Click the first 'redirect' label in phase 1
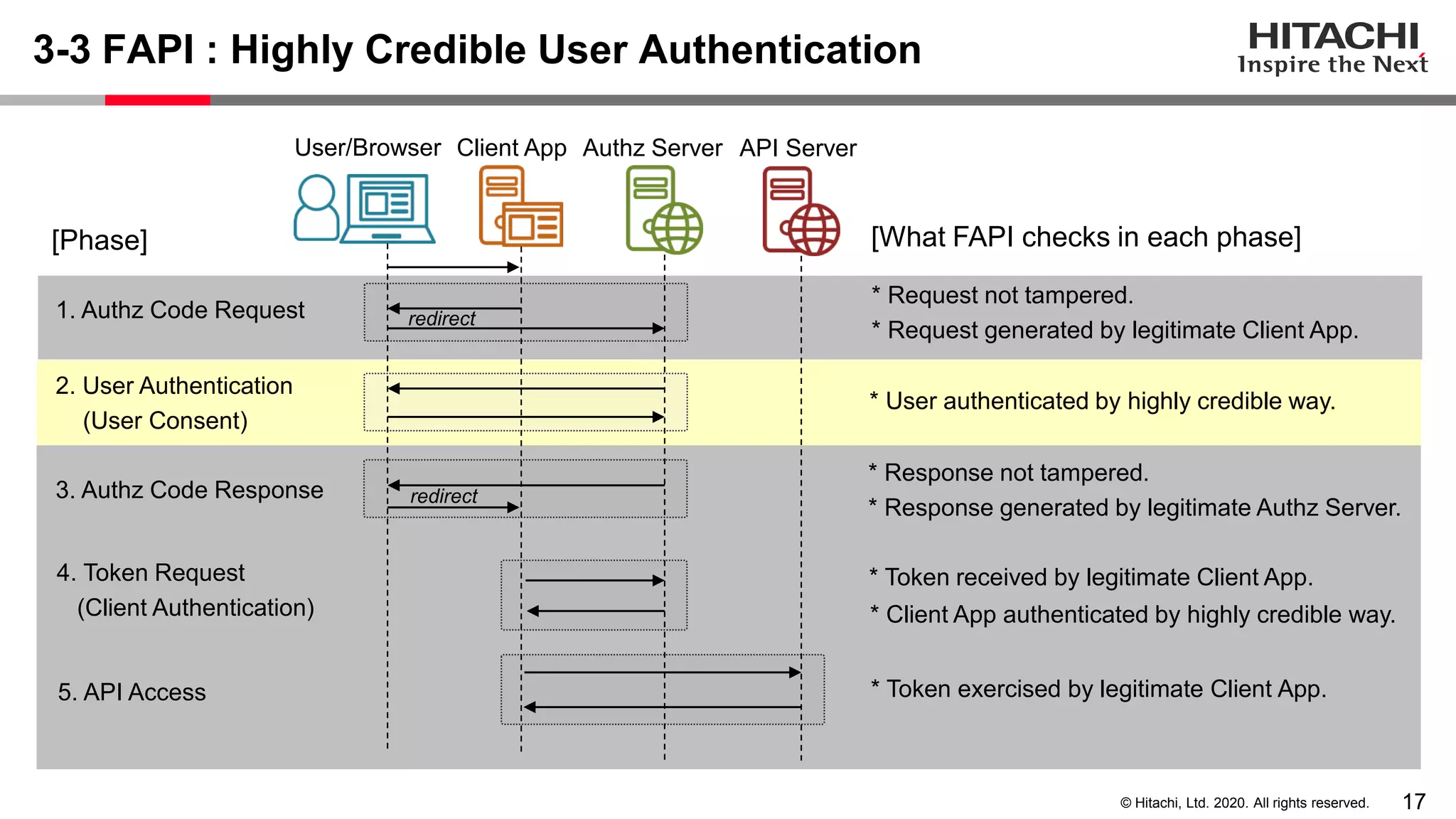 (x=441, y=319)
